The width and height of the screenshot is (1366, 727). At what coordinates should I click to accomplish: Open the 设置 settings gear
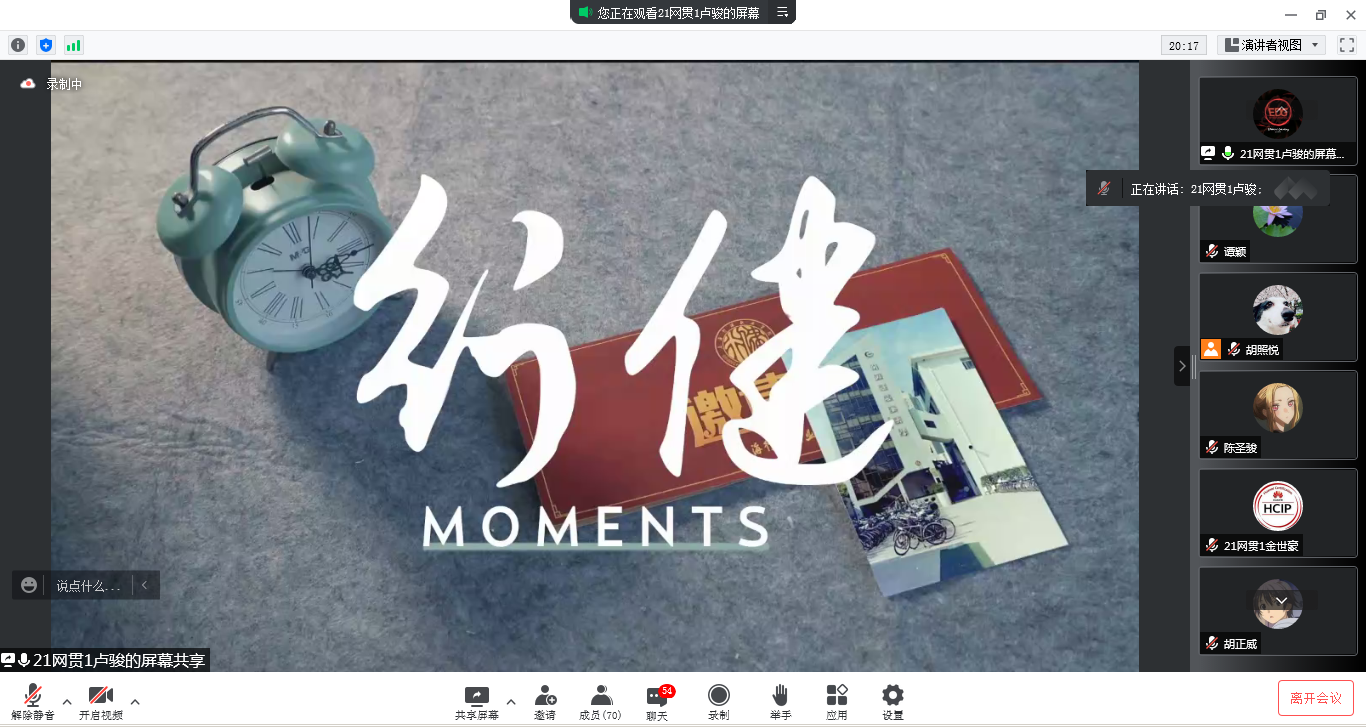(x=893, y=701)
